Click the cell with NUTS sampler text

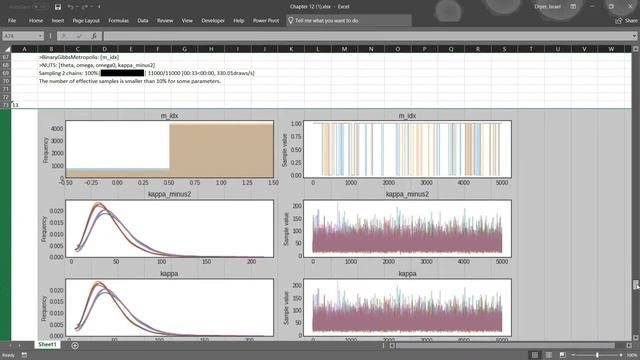pyautogui.click(x=97, y=65)
